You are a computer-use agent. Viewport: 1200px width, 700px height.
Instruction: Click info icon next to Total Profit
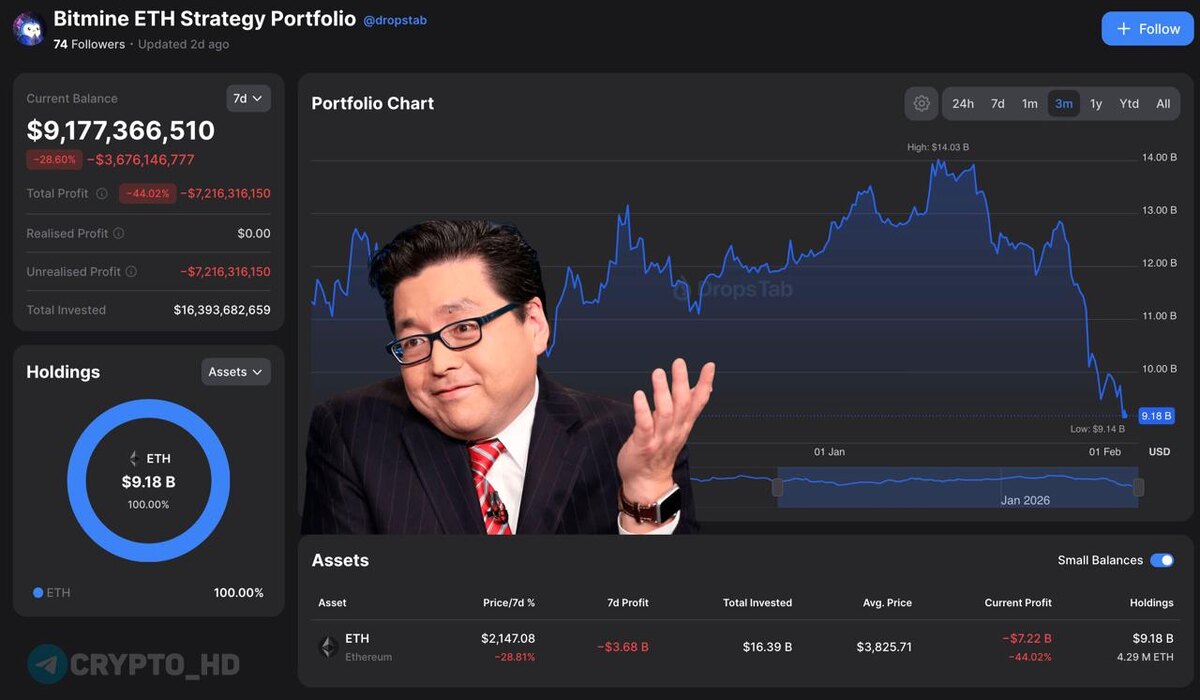pos(101,194)
